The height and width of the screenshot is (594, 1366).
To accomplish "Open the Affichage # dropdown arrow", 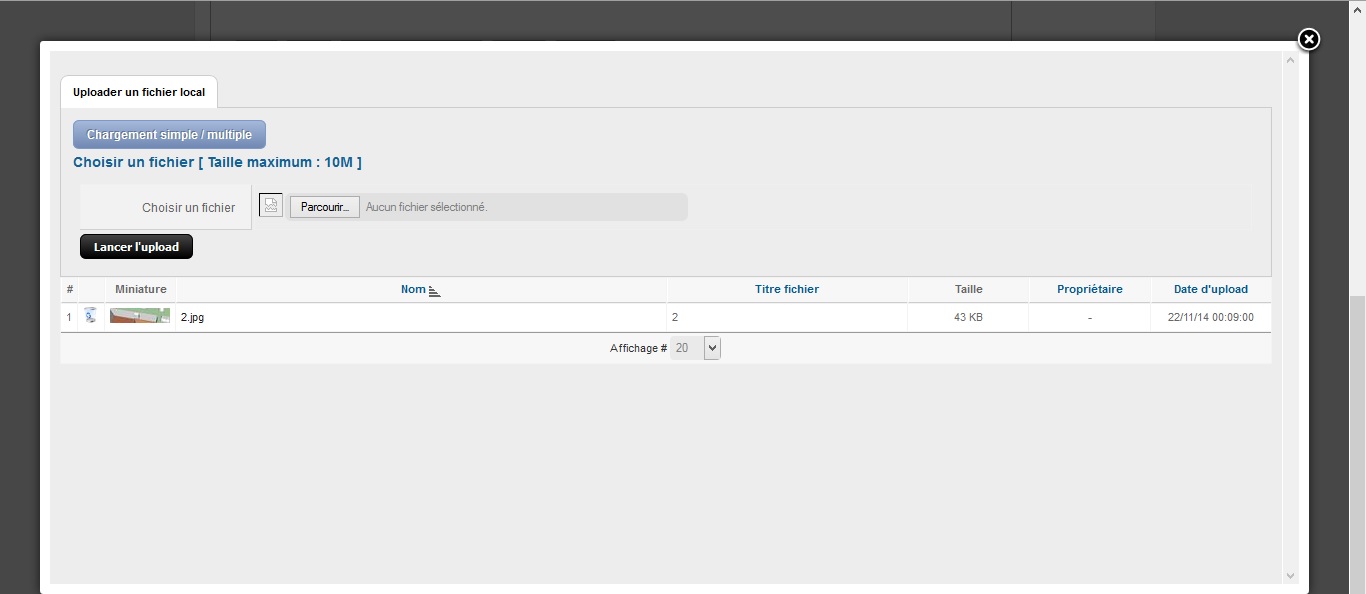I will pyautogui.click(x=712, y=348).
